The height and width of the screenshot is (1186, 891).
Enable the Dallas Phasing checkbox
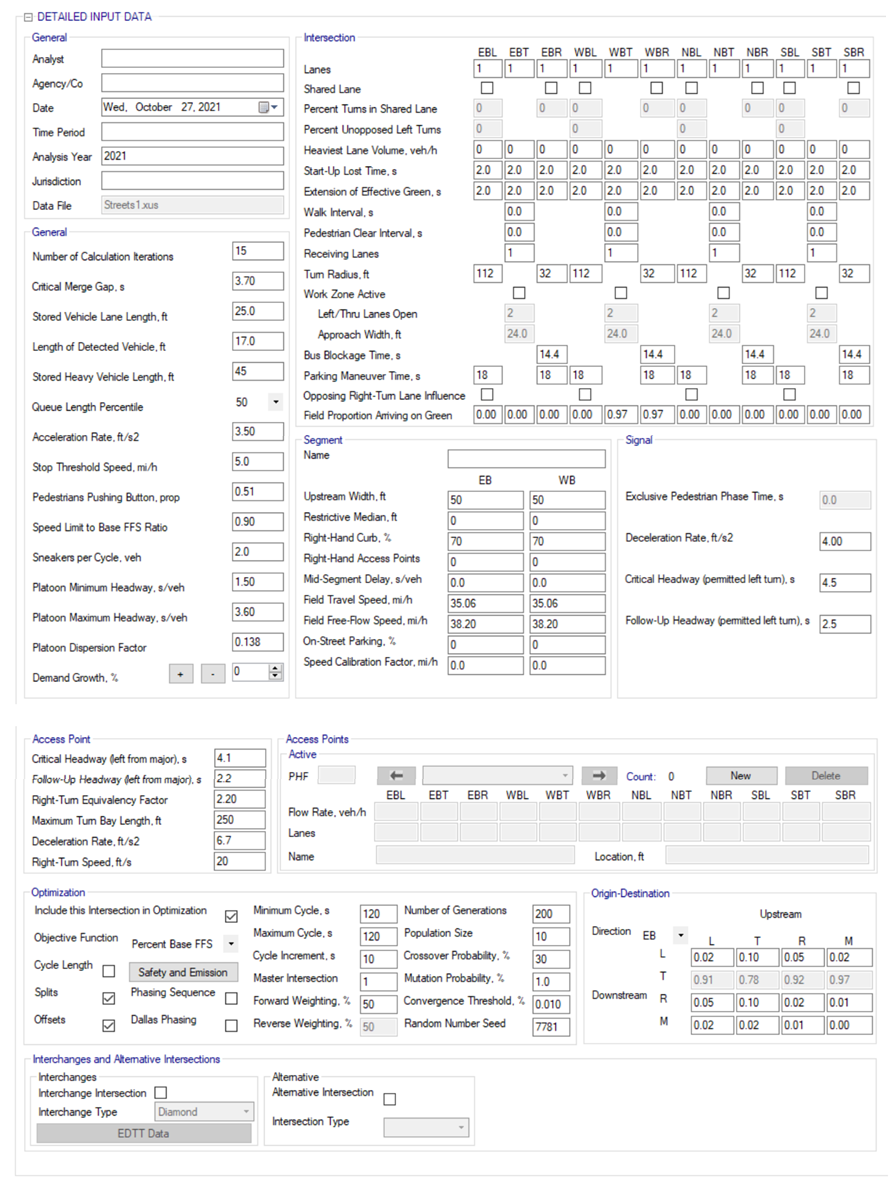(x=231, y=1026)
